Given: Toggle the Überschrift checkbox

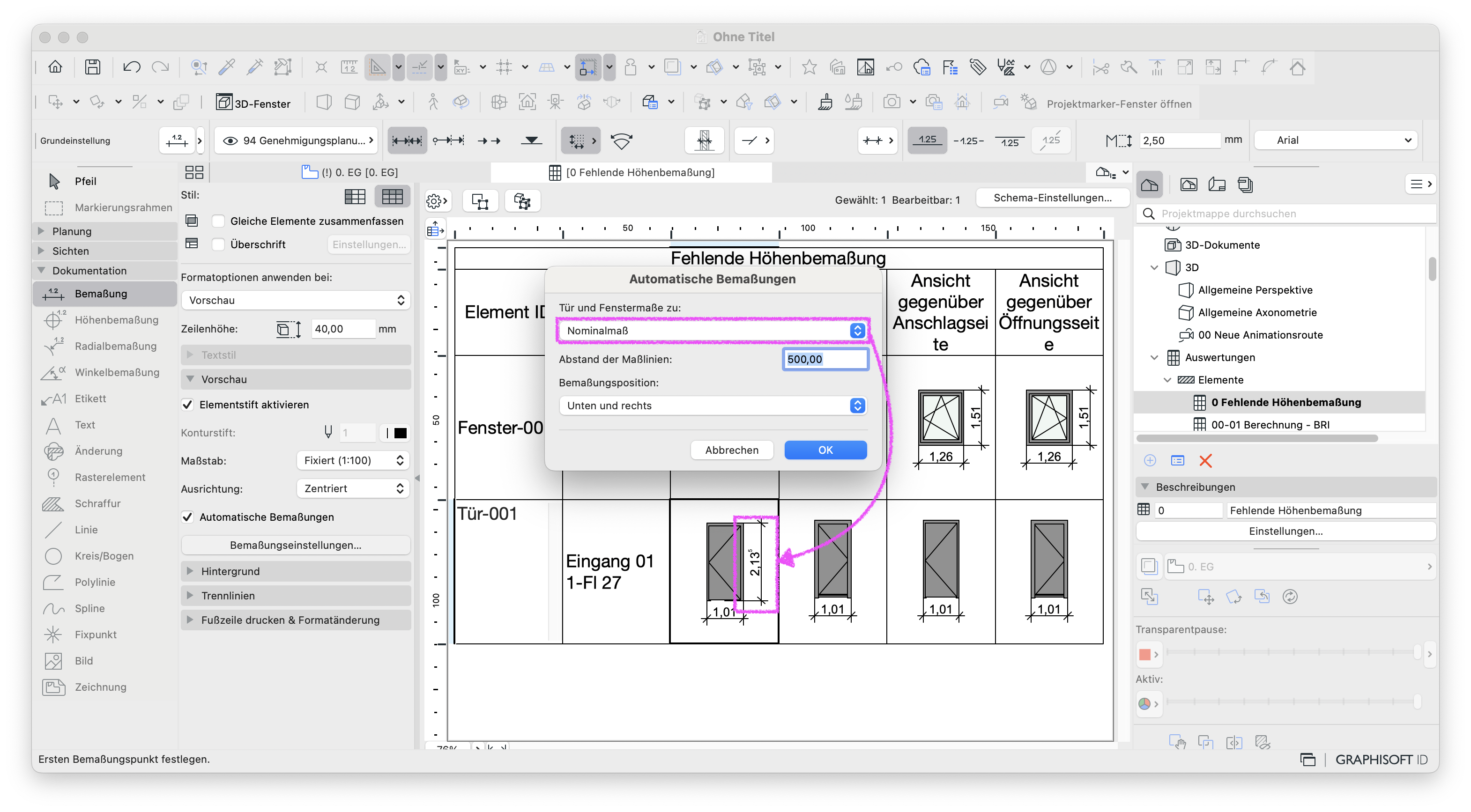Looking at the screenshot, I should click(218, 244).
